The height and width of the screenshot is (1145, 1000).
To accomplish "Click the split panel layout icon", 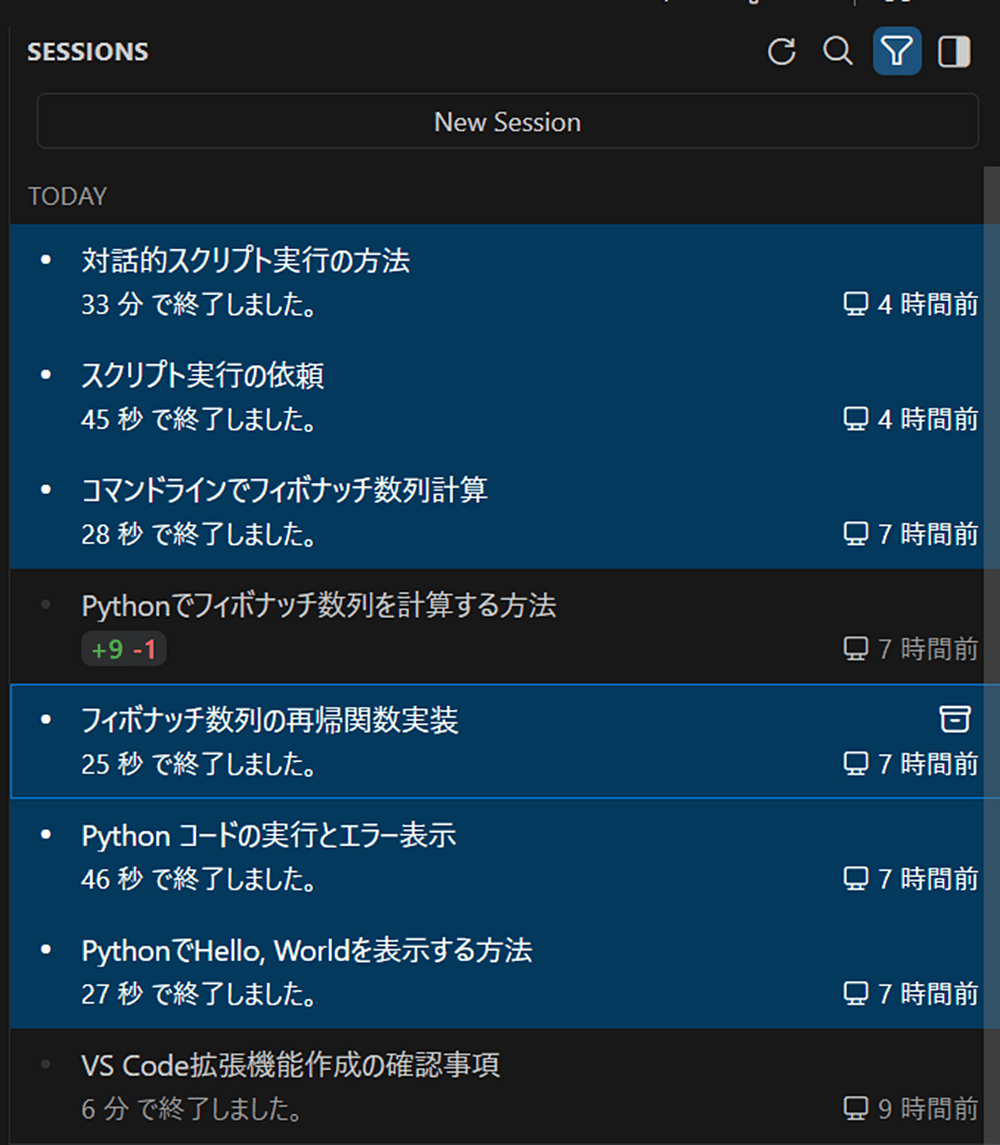I will pos(953,52).
